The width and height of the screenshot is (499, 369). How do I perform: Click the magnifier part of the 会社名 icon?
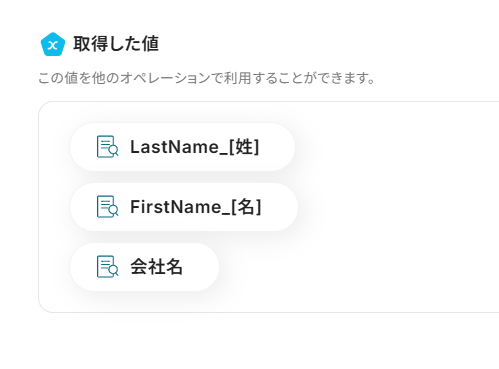tap(114, 271)
